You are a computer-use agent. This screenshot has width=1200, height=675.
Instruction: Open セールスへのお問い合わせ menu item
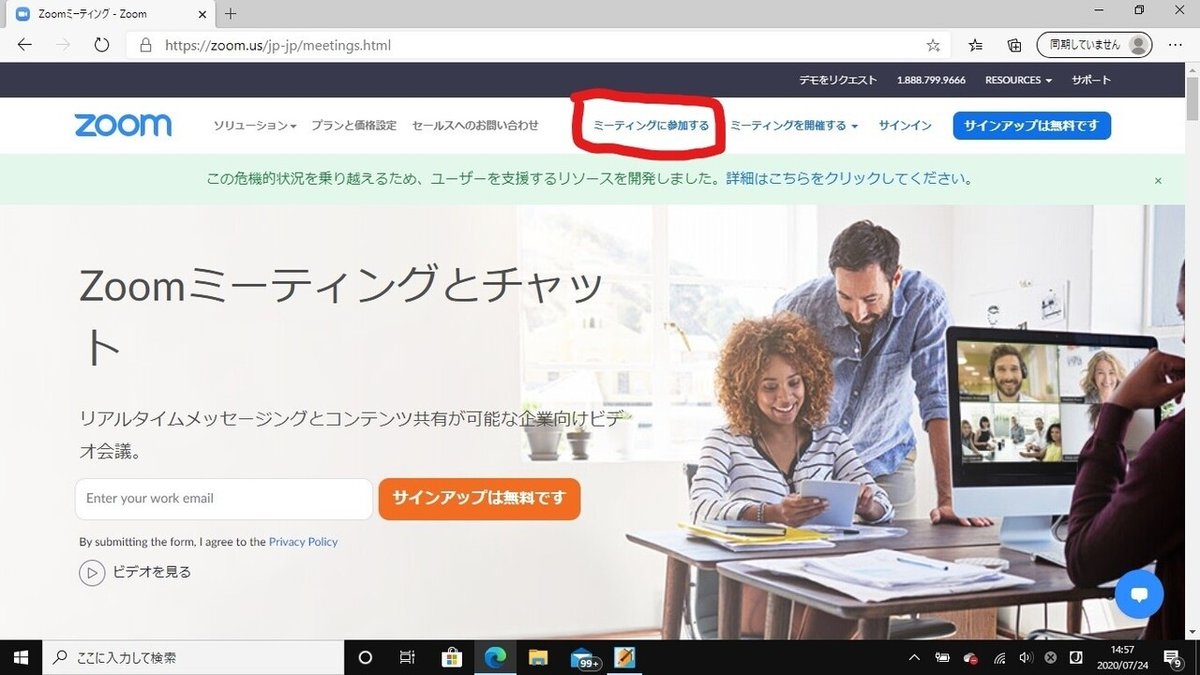click(x=475, y=125)
